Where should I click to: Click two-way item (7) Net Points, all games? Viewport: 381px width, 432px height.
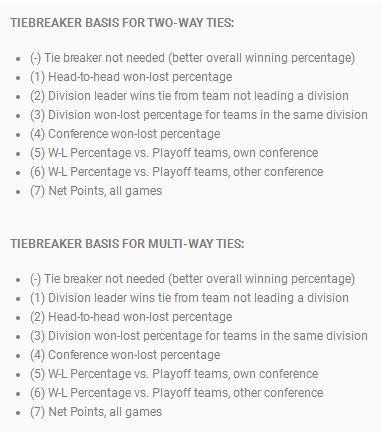click(x=96, y=191)
